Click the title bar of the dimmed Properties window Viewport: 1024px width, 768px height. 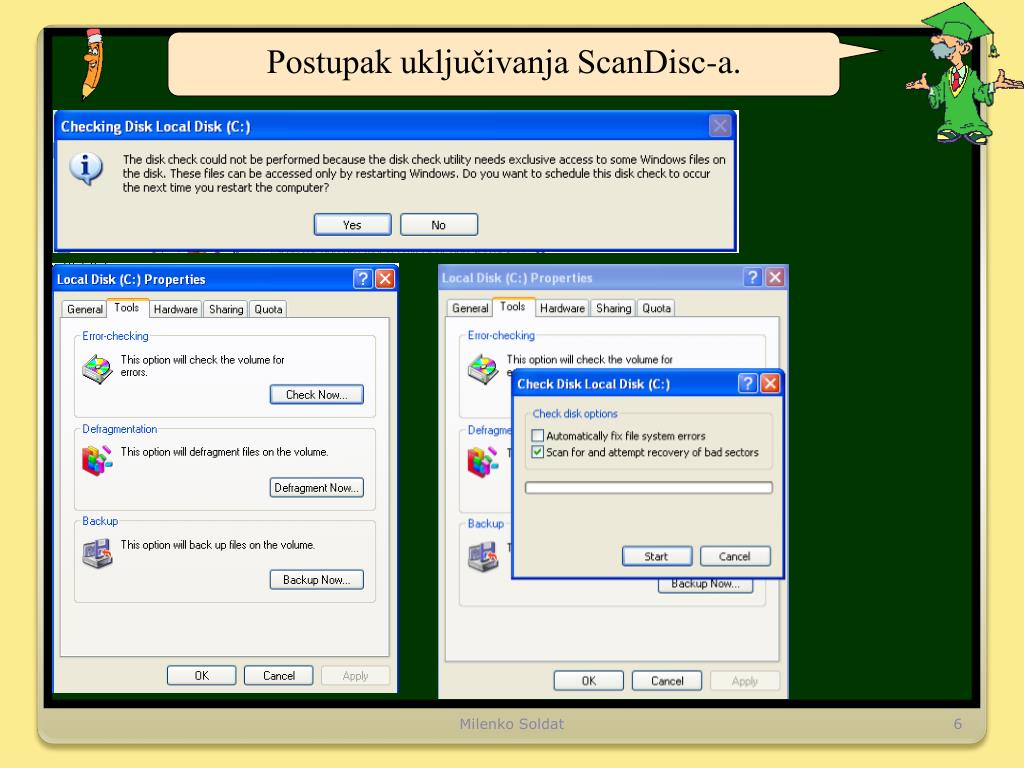click(x=613, y=278)
